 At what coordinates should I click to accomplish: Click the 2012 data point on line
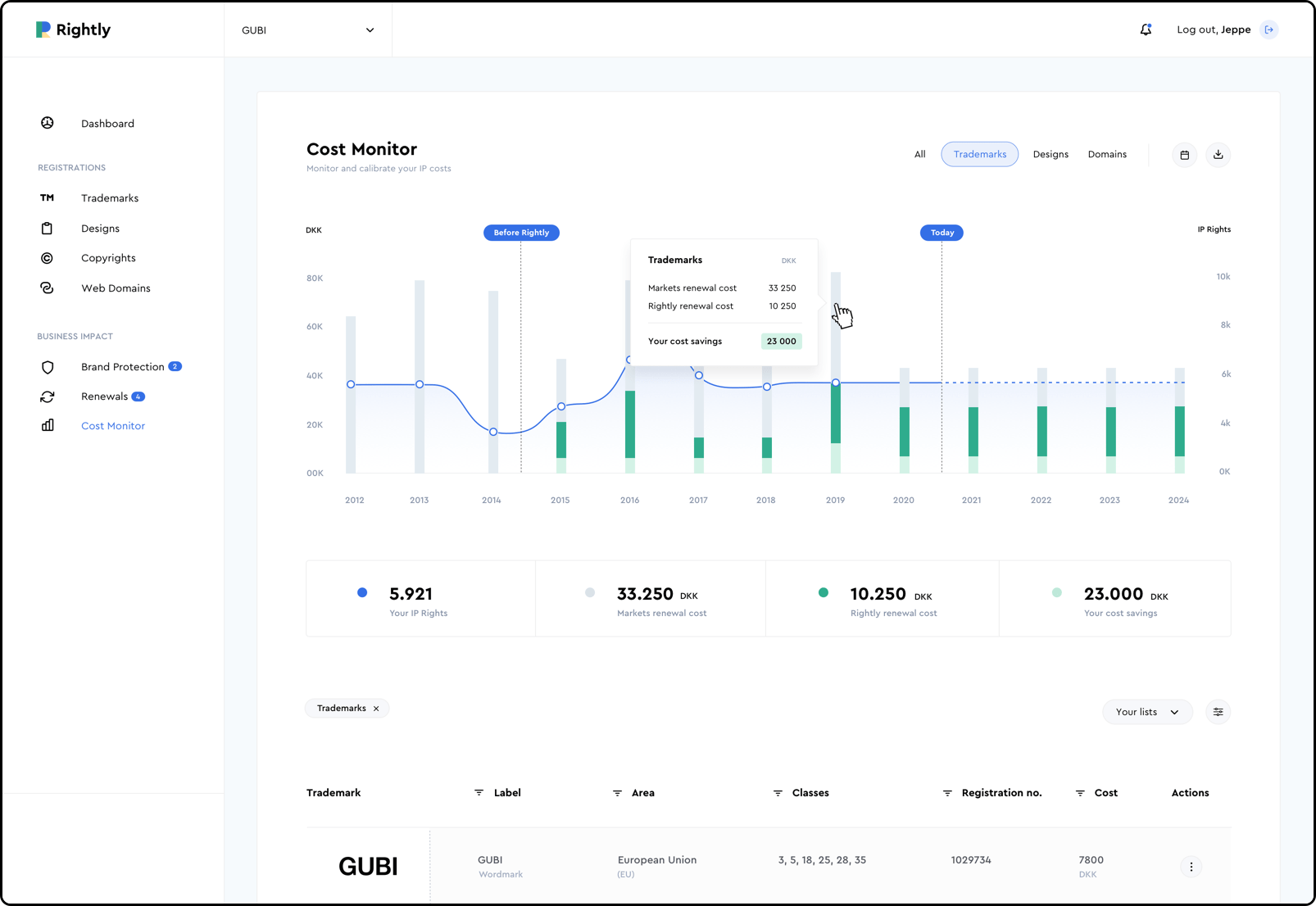tap(351, 384)
